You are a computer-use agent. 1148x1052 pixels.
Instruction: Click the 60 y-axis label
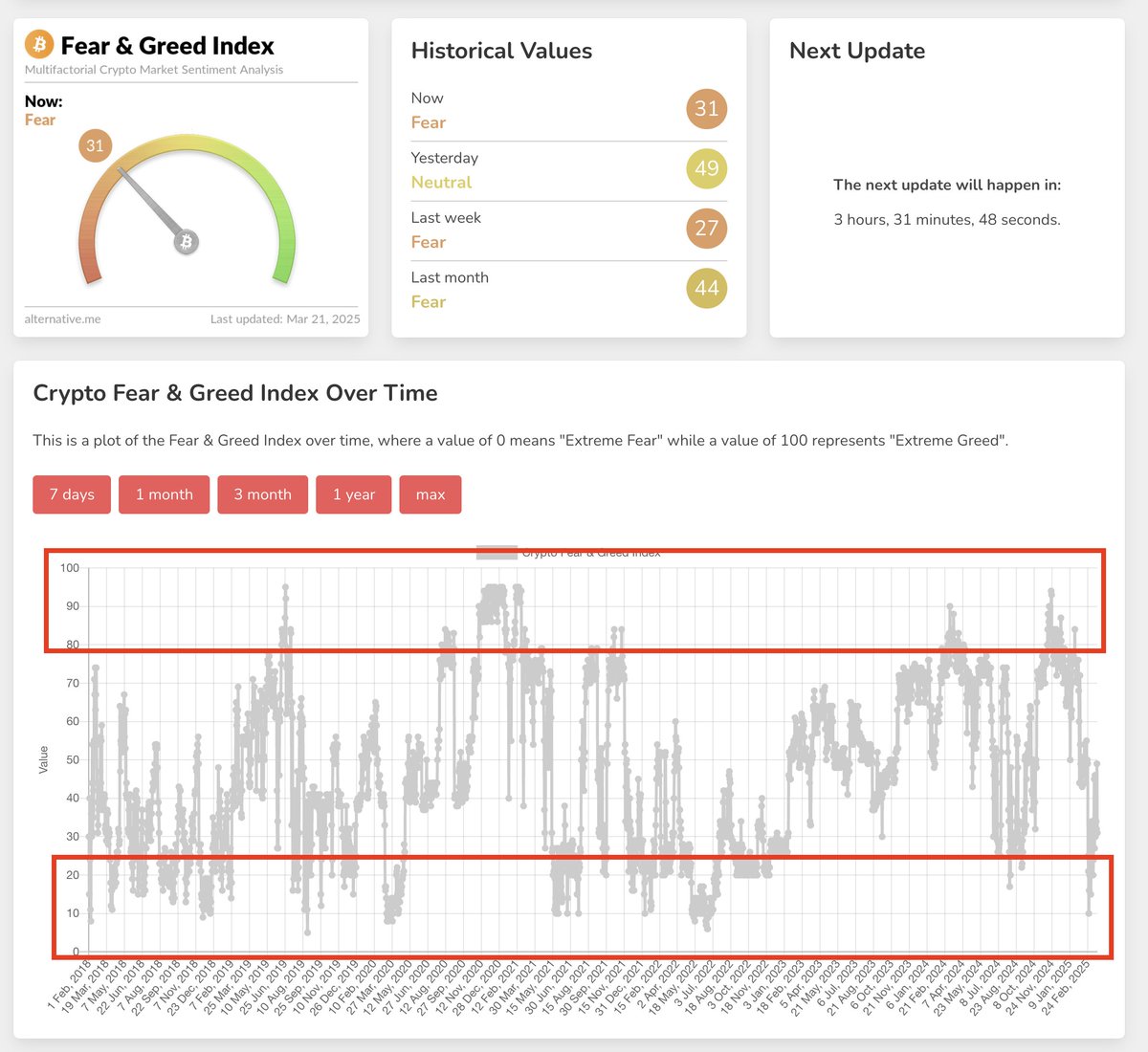point(73,722)
